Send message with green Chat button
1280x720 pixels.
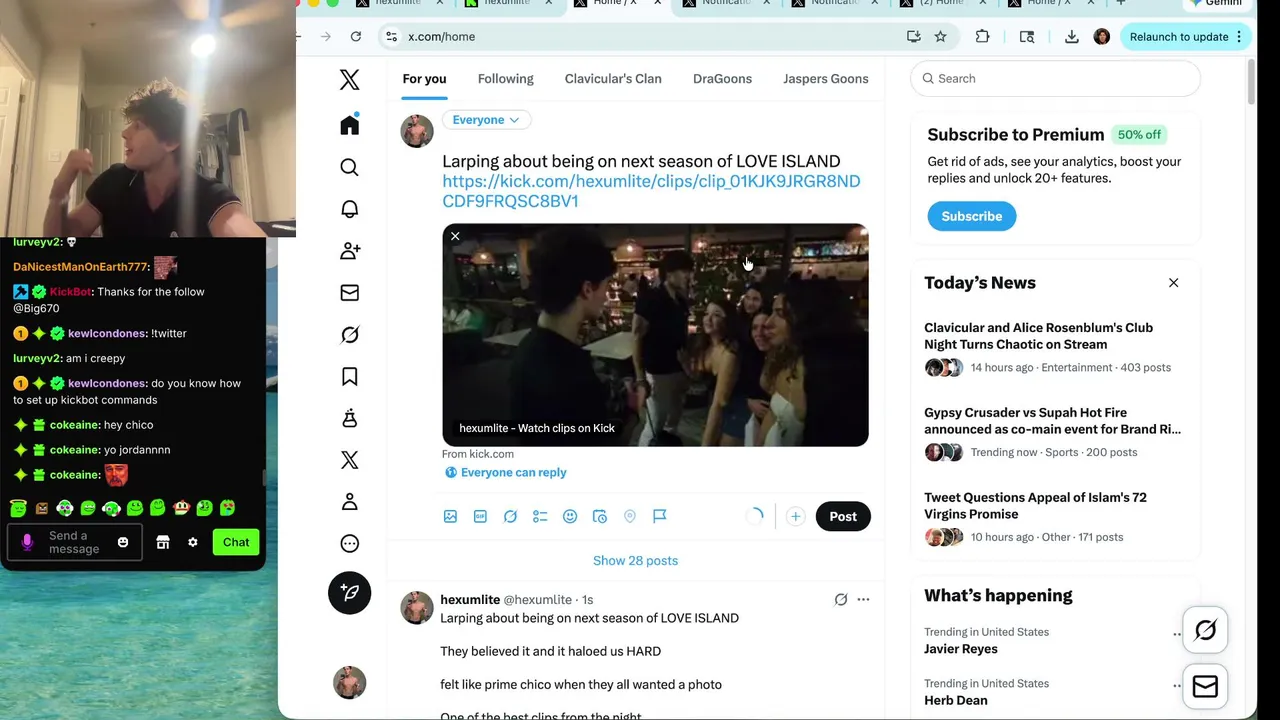click(x=236, y=542)
